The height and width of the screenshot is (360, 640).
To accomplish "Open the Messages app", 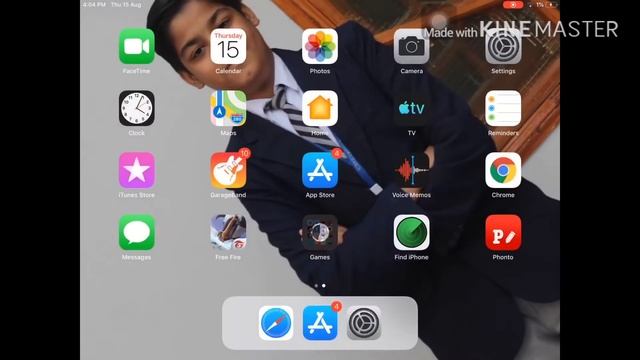I will coord(136,232).
